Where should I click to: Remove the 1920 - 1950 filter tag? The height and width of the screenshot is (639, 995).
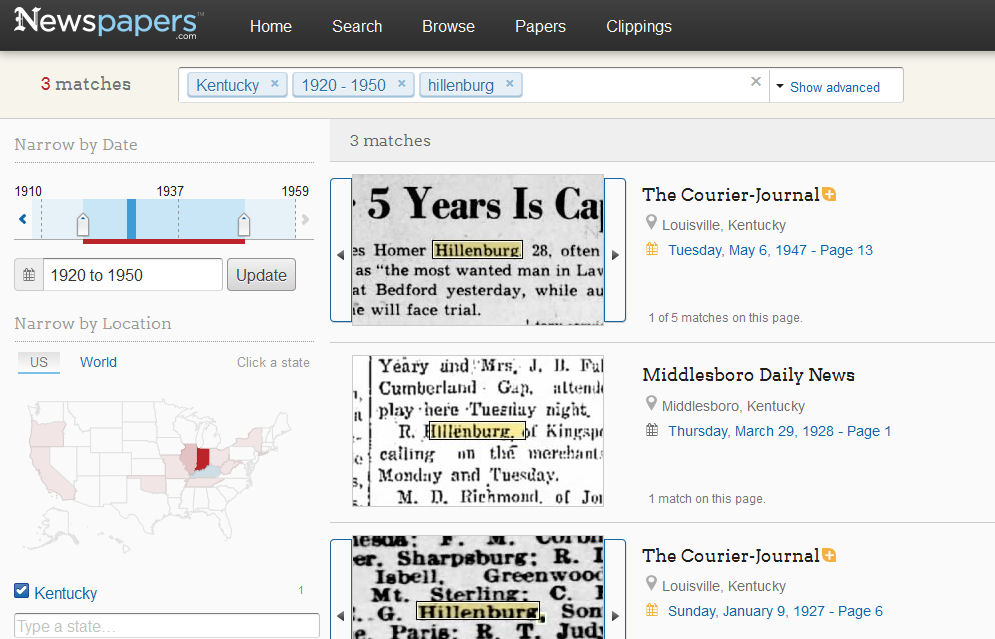click(x=402, y=83)
